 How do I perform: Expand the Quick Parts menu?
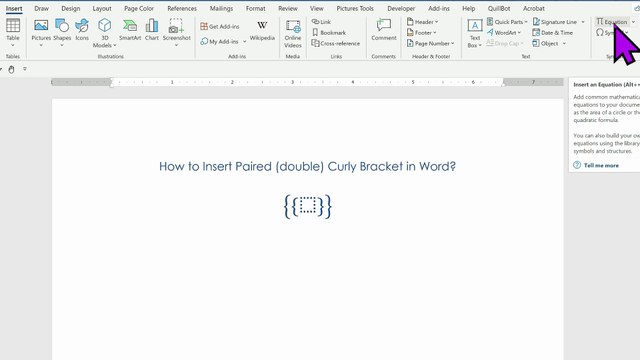pyautogui.click(x=507, y=22)
